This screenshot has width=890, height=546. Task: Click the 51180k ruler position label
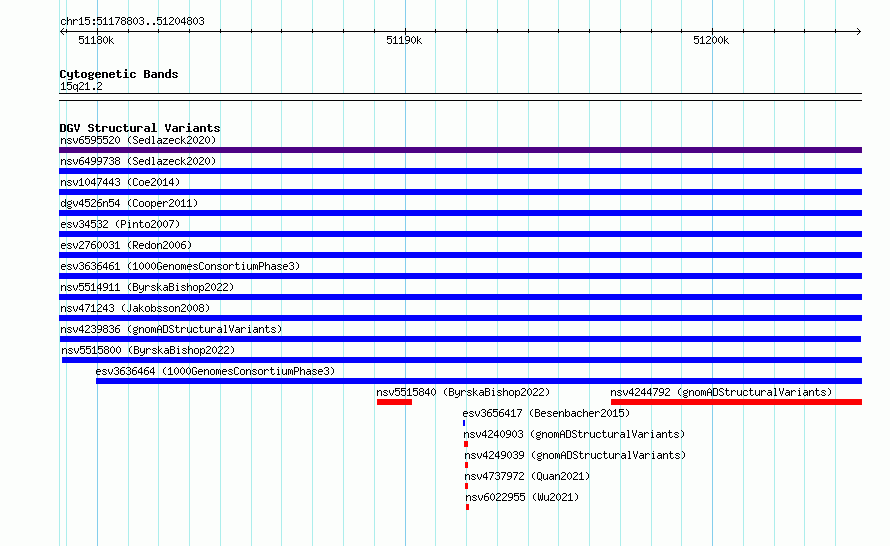click(96, 40)
